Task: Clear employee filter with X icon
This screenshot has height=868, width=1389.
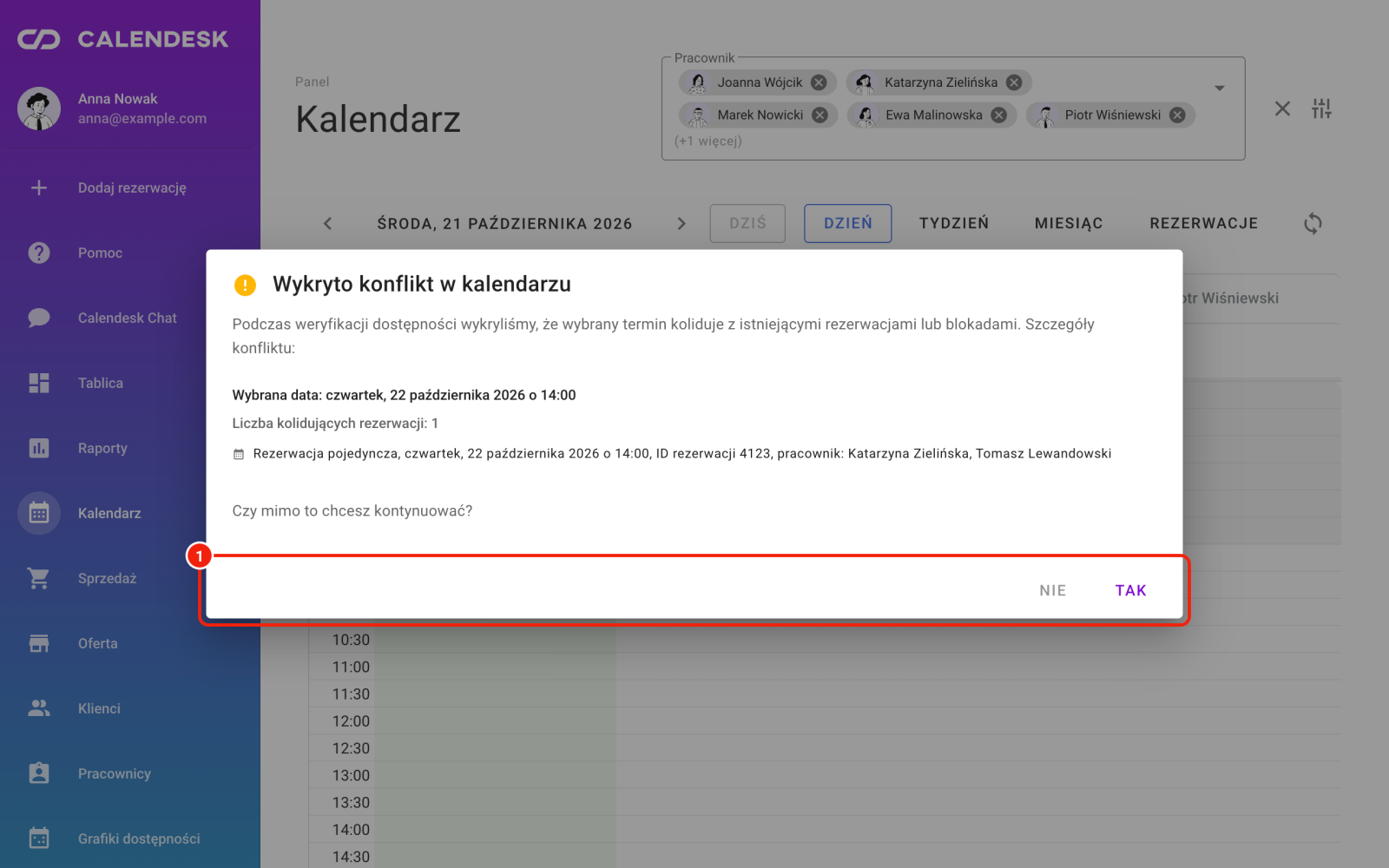Action: tap(1282, 108)
